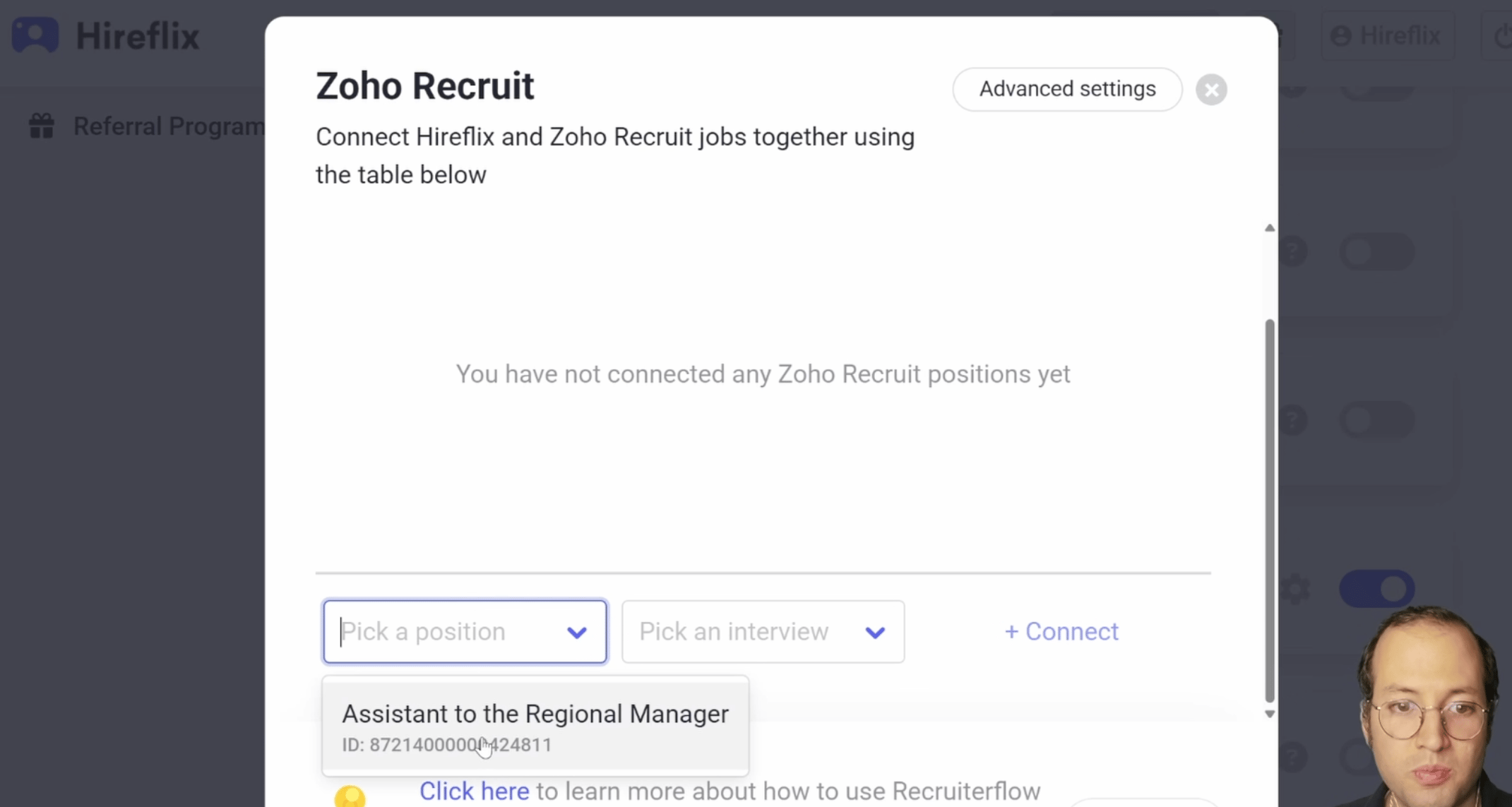Toggle the enabled blue integration switch
The width and height of the screenshot is (1512, 807).
pos(1376,589)
